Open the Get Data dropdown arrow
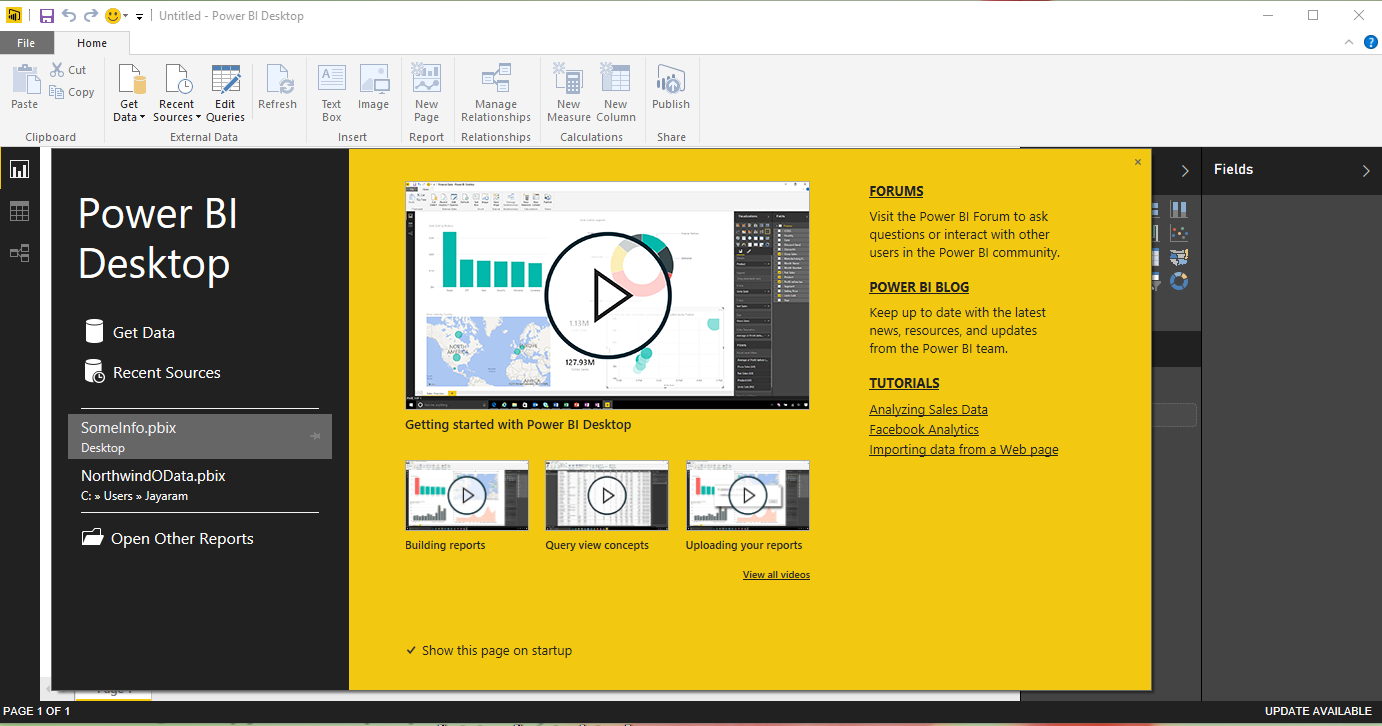The height and width of the screenshot is (726, 1382). click(140, 116)
